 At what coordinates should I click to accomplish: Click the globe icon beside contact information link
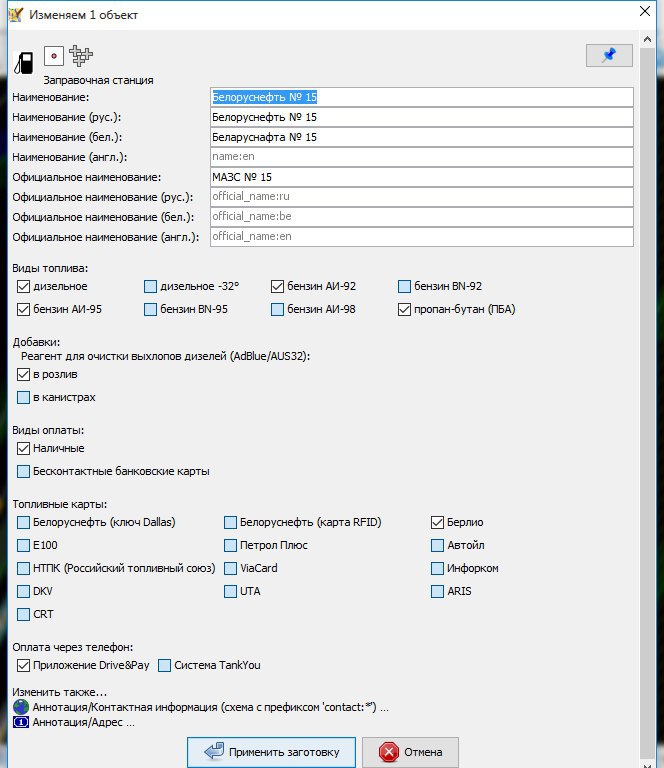(x=21, y=707)
